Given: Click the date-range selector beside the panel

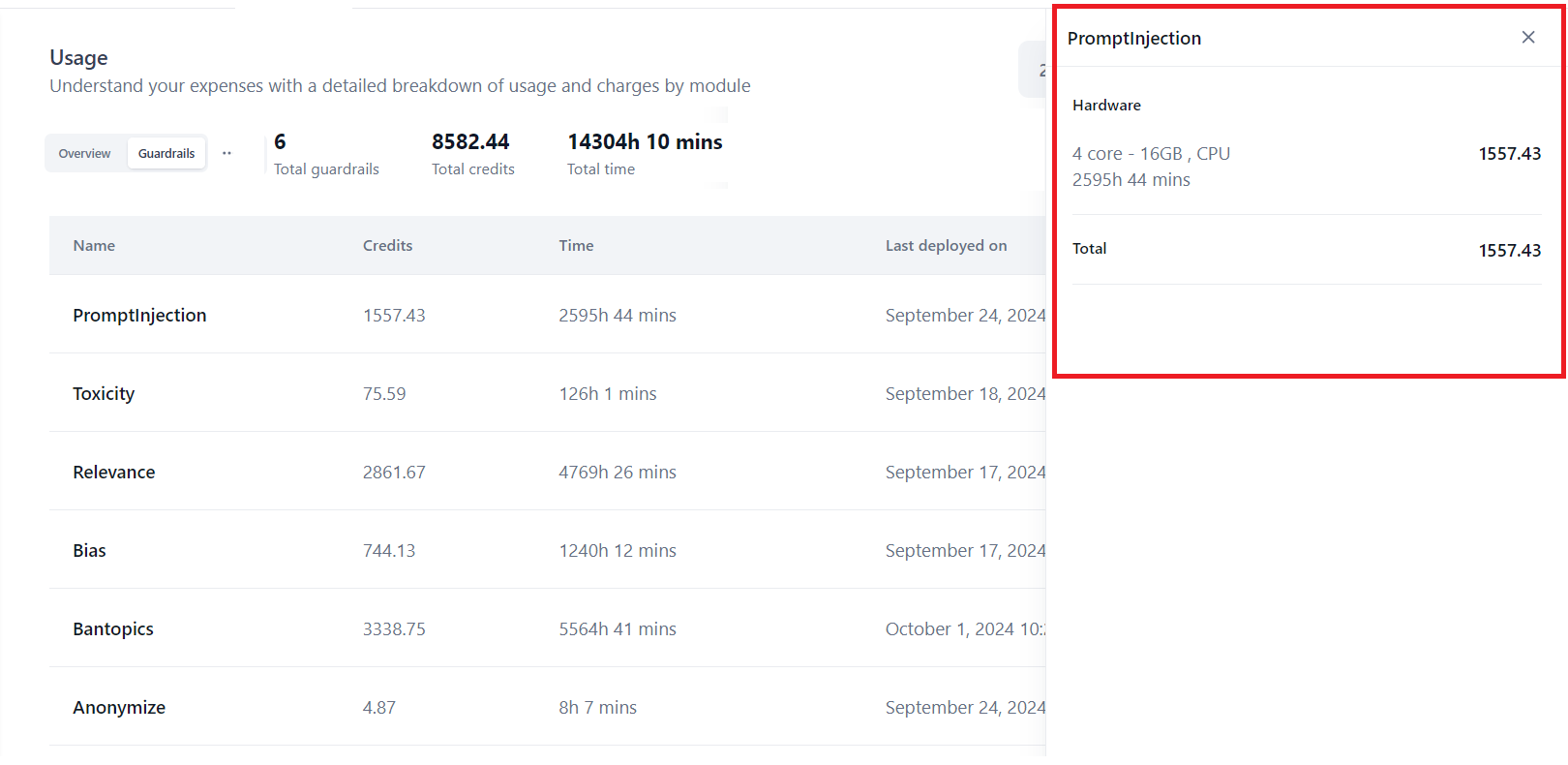Looking at the screenshot, I should [1034, 70].
